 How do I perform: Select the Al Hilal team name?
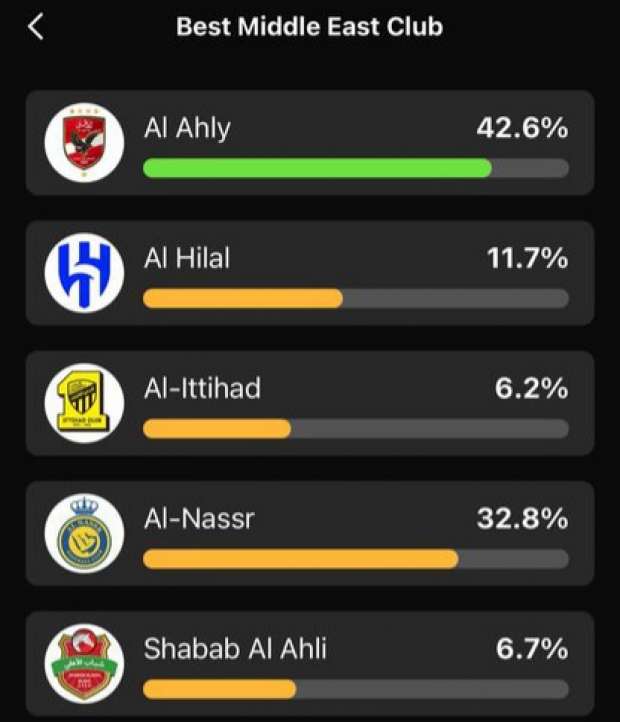(x=187, y=258)
